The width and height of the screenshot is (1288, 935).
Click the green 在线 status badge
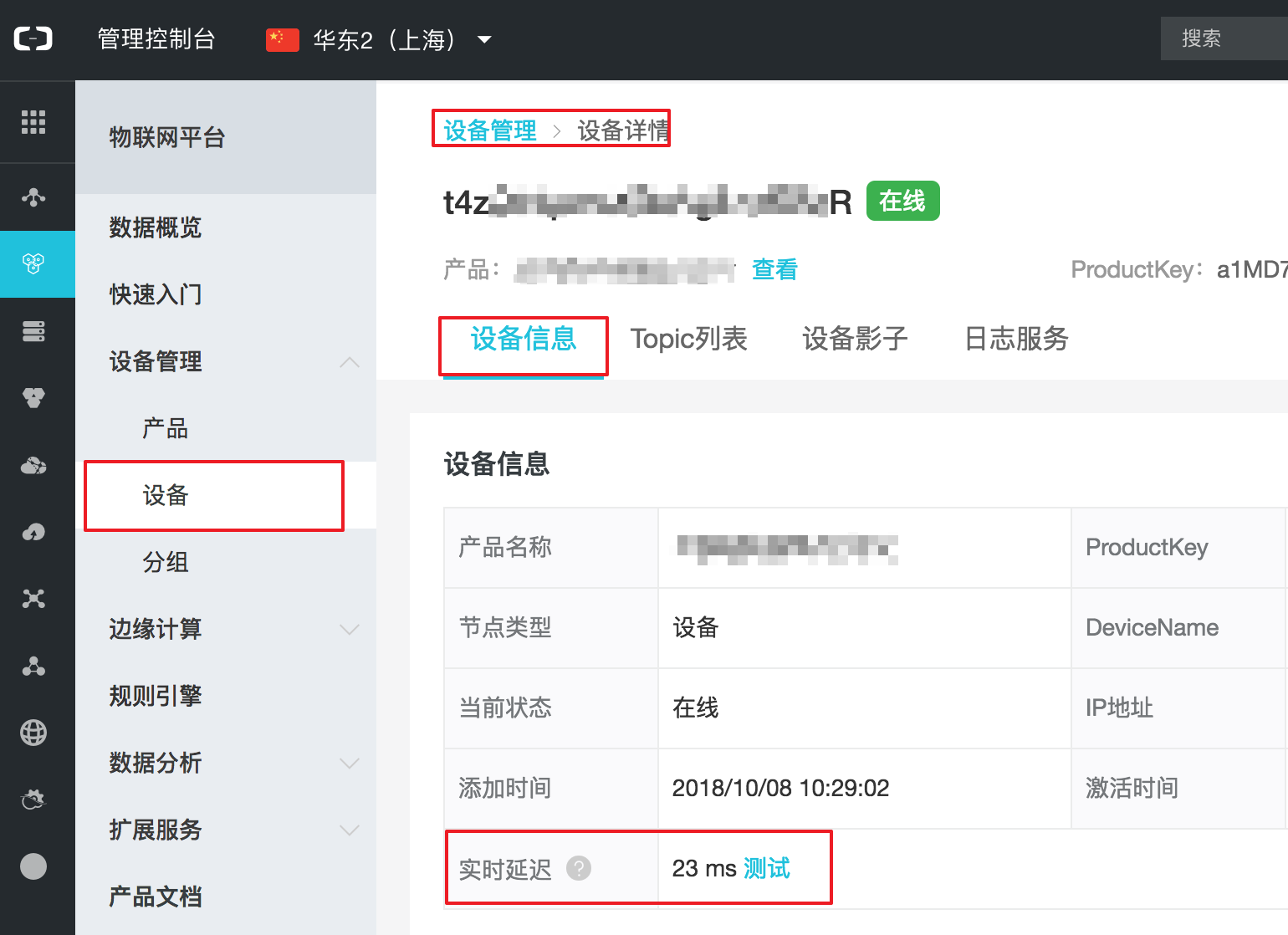click(902, 201)
